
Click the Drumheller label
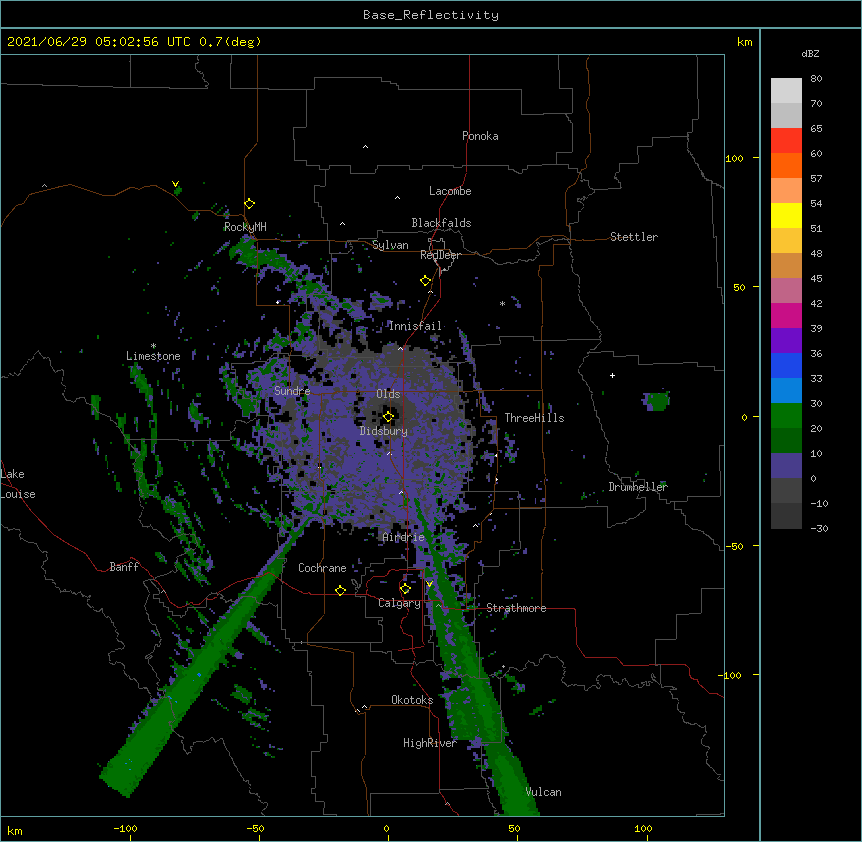point(638,487)
